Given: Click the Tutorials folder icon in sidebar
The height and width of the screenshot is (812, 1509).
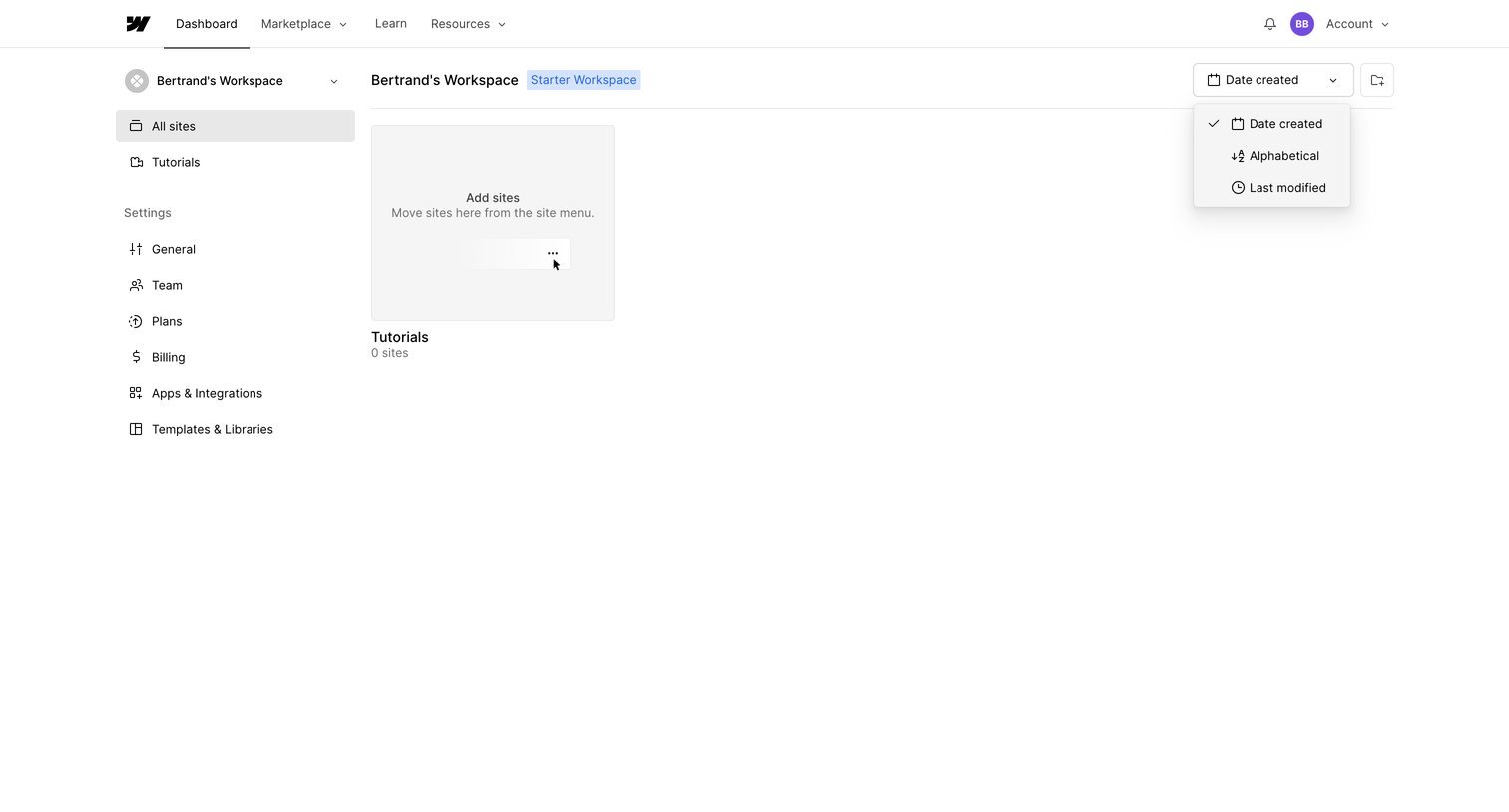Looking at the screenshot, I should click(136, 162).
